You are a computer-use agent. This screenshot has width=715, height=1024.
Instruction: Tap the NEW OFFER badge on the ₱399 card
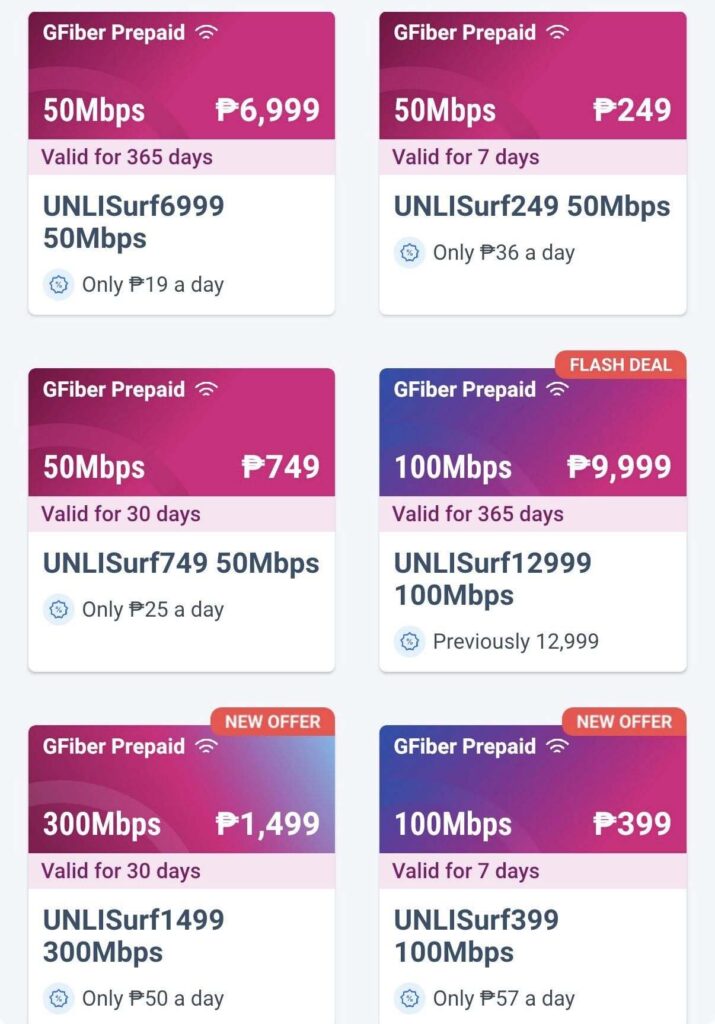pyautogui.click(x=623, y=722)
